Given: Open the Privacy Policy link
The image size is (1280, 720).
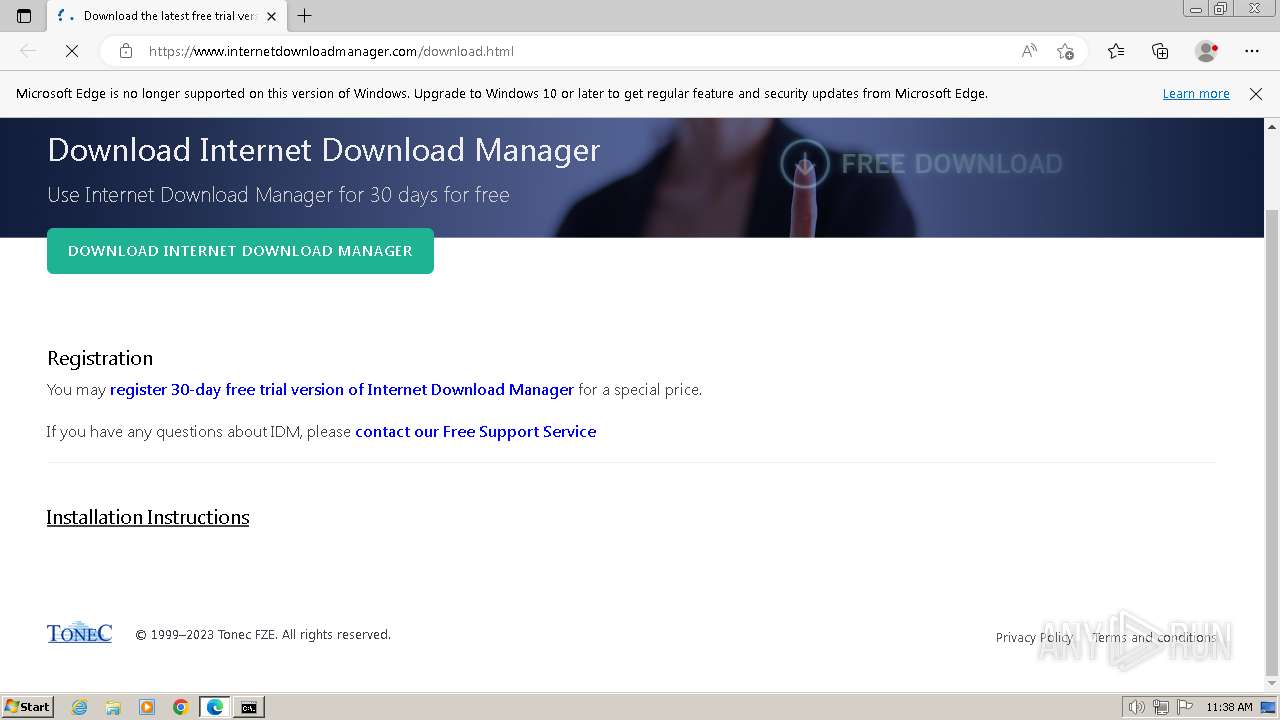Looking at the screenshot, I should coord(1034,637).
